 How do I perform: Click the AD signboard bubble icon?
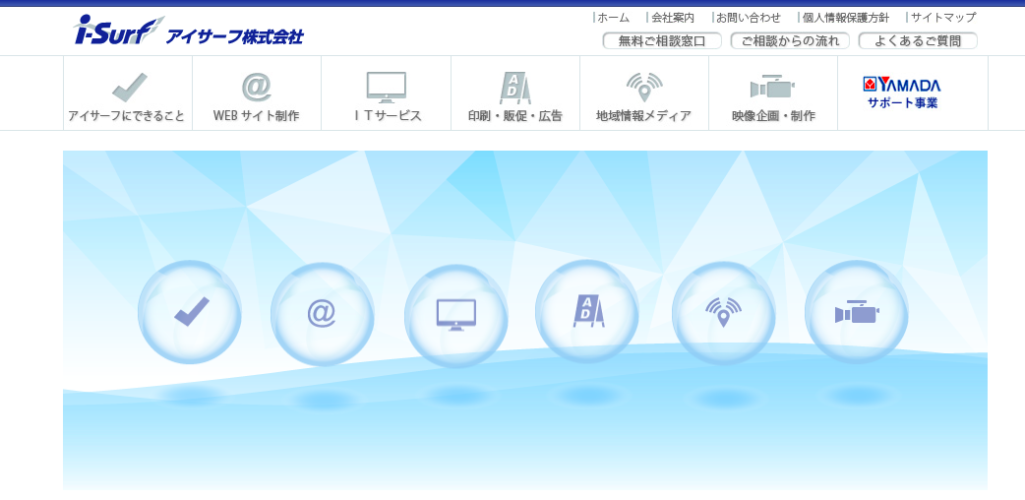click(x=588, y=312)
